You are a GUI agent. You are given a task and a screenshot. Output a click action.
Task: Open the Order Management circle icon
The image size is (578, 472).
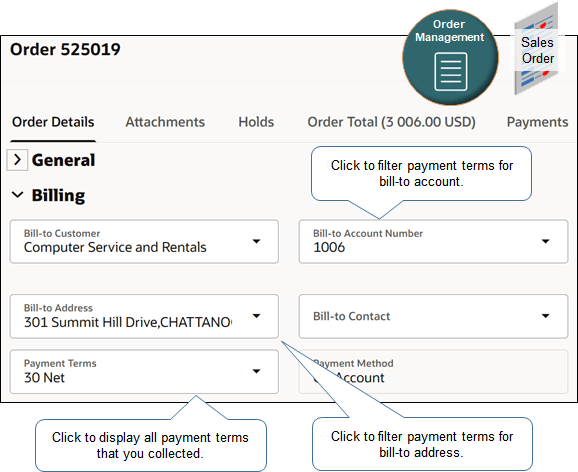tap(450, 57)
